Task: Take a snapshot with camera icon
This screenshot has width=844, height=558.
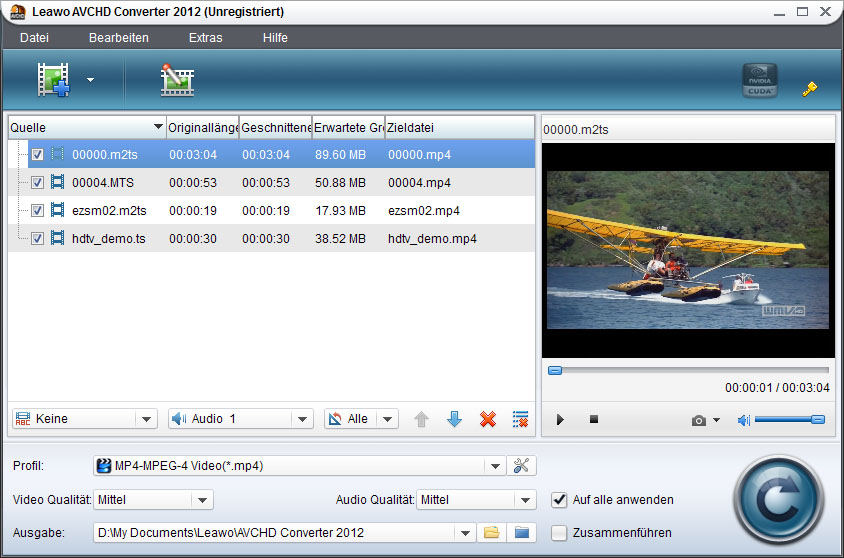Action: pos(699,420)
